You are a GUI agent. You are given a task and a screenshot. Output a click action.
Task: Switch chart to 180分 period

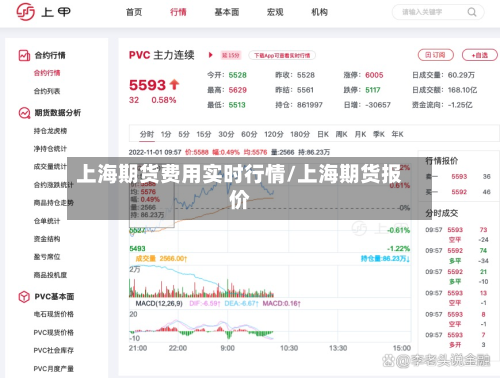pyautogui.click(x=300, y=134)
